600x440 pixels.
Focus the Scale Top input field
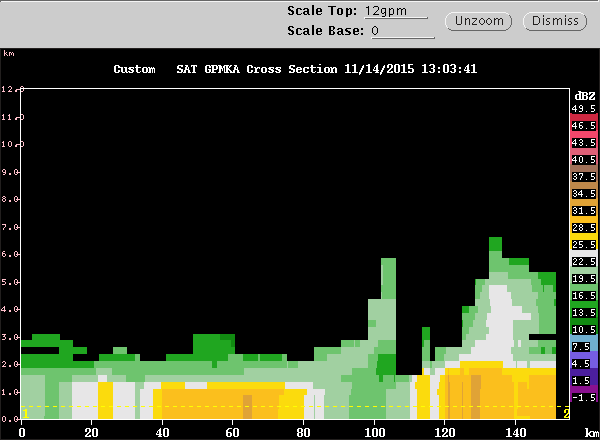395,11
